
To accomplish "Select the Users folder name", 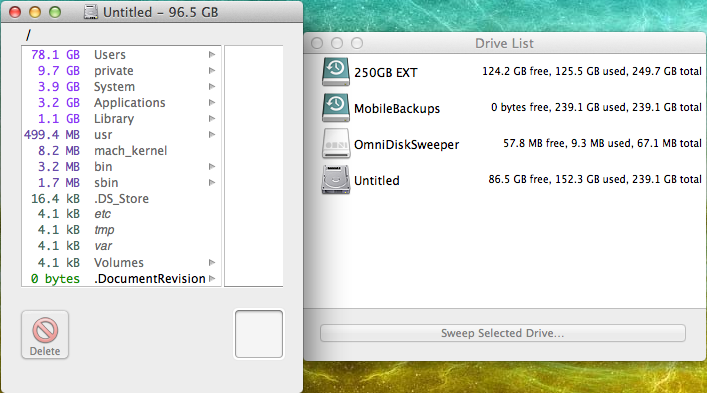I will click(110, 55).
